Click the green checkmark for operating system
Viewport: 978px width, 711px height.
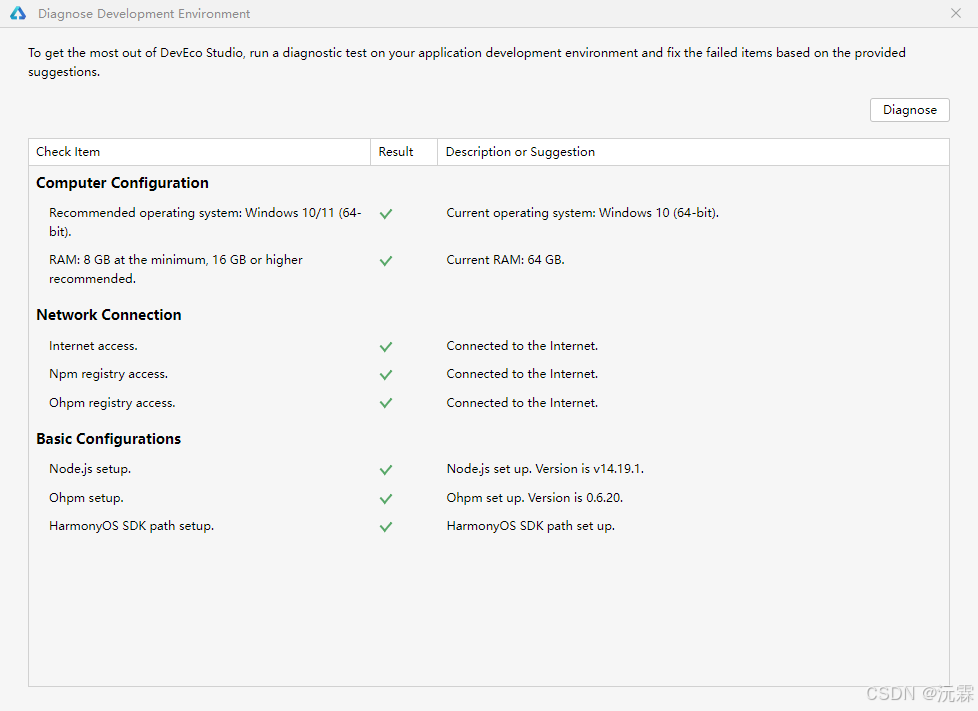pyautogui.click(x=386, y=214)
